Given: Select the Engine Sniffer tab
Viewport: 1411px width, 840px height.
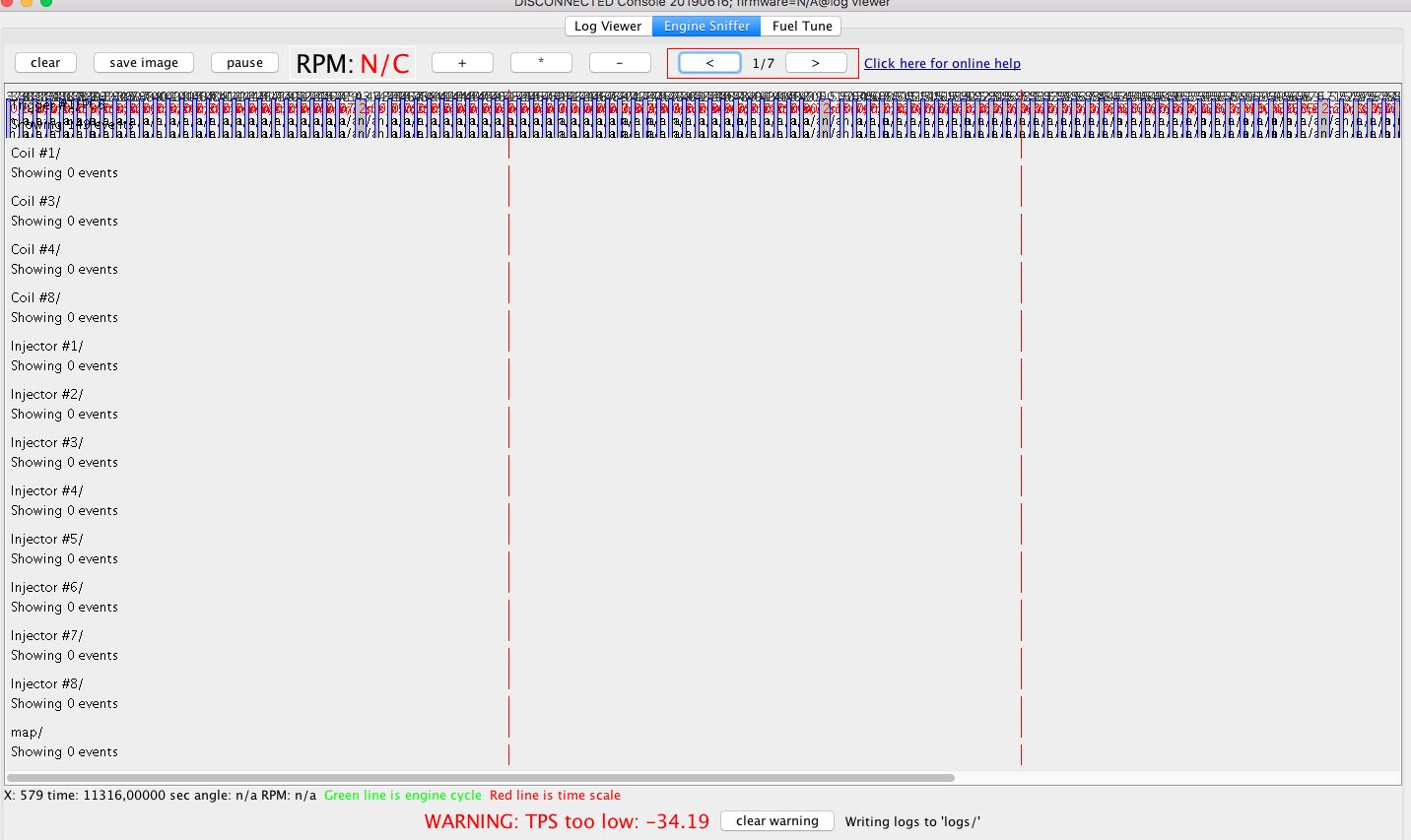Looking at the screenshot, I should [706, 26].
